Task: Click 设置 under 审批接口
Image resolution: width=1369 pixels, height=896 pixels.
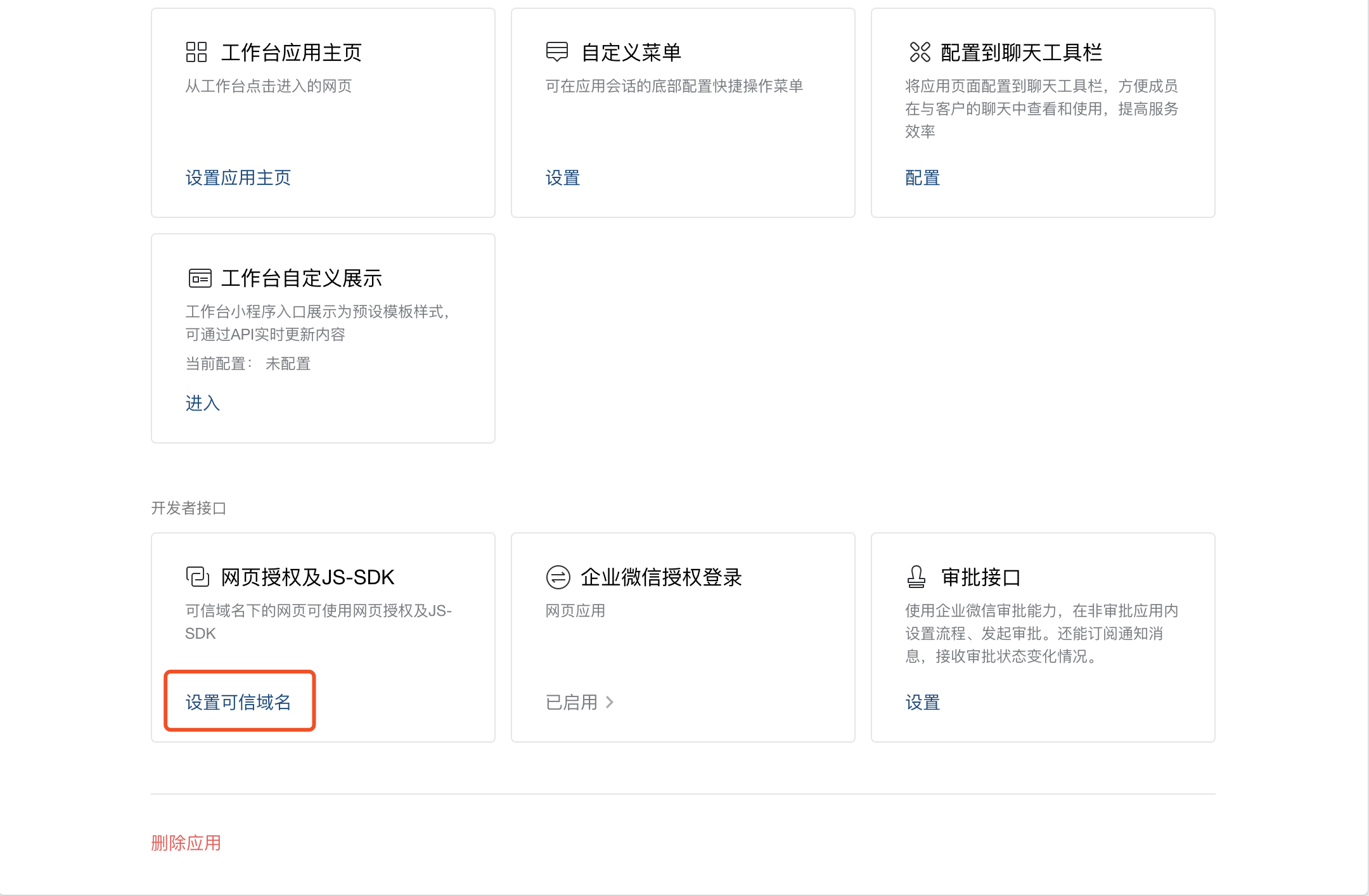Action: tap(922, 702)
